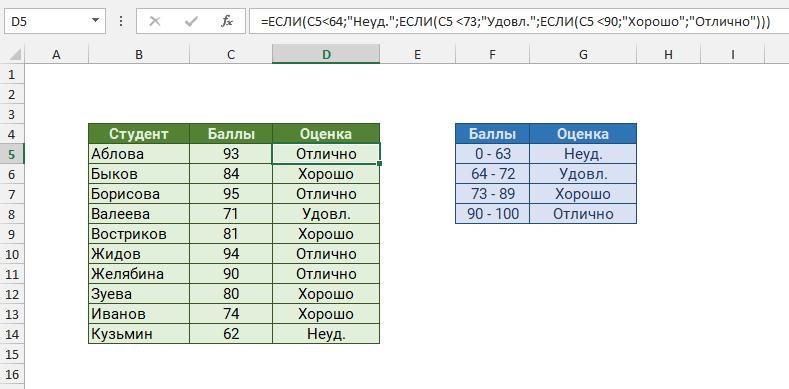
Task: Click the three-dot handle beside Name Box
Action: click(121, 21)
